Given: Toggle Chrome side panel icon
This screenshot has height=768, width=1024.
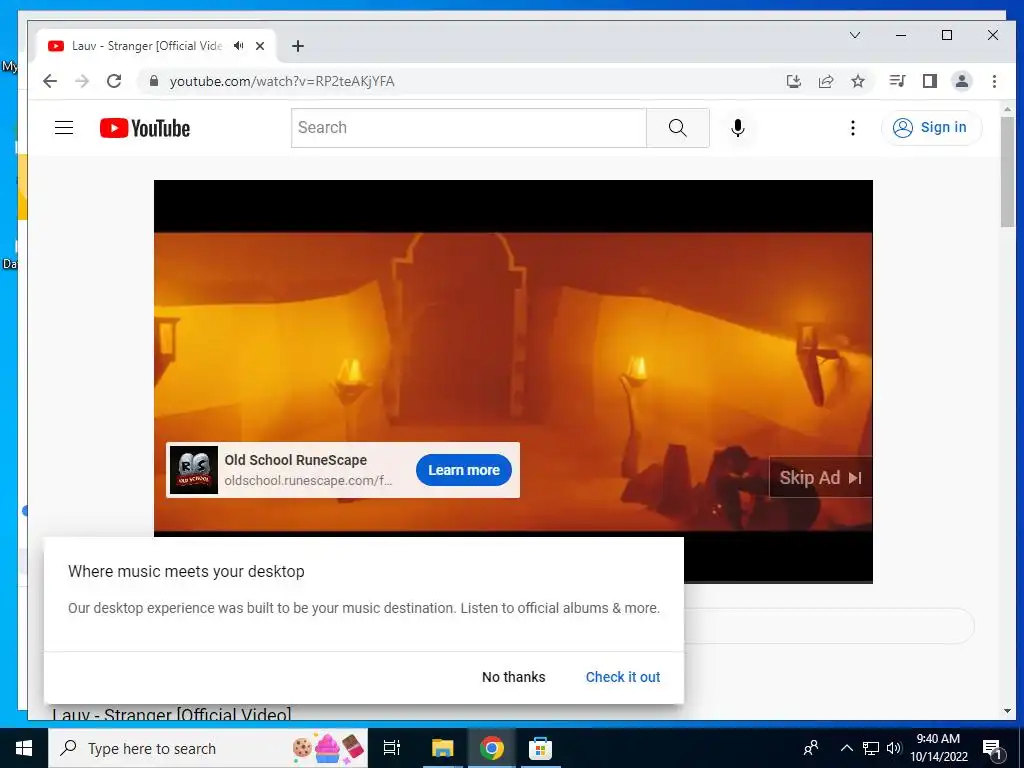Looking at the screenshot, I should click(929, 81).
